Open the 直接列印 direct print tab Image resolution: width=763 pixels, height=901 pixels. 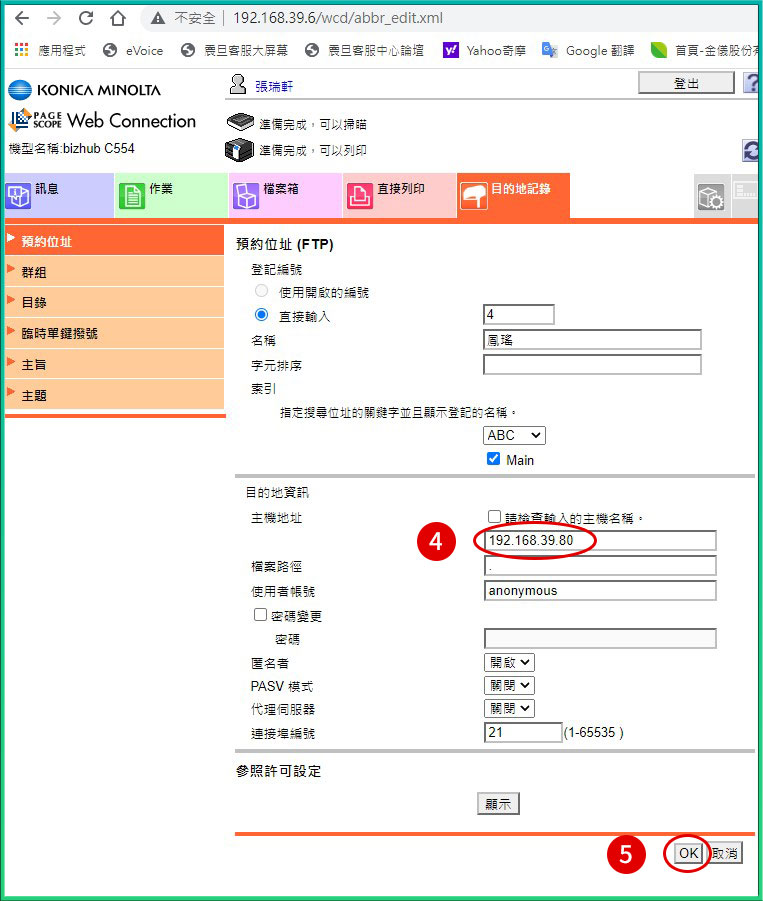click(x=400, y=195)
